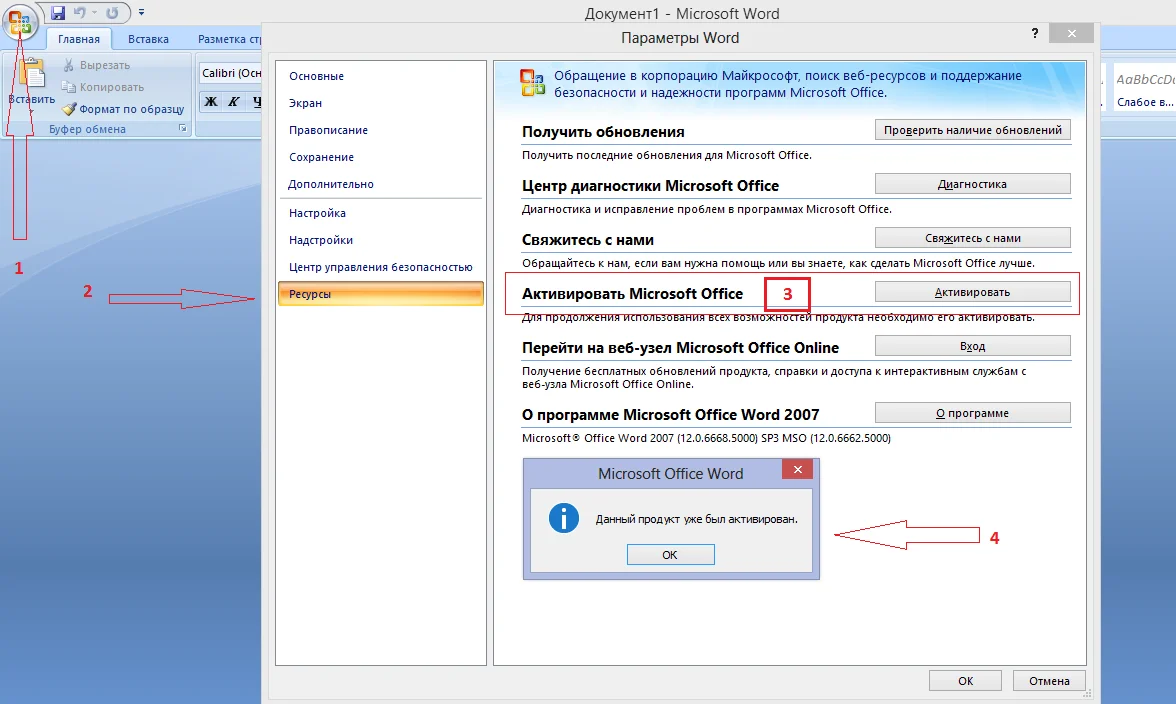
Task: Click Вырезать cut command
Action: [97, 65]
